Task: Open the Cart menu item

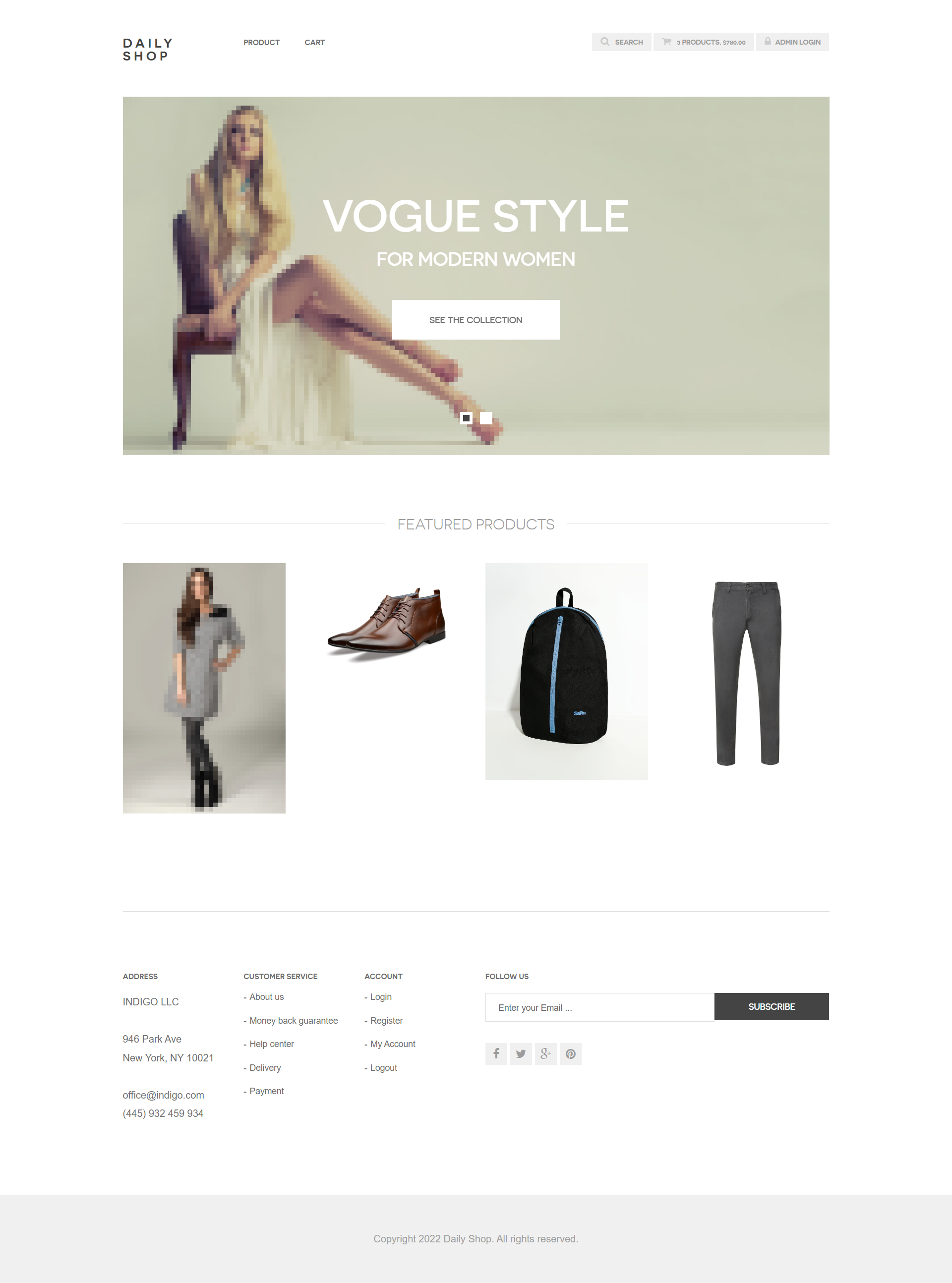Action: pyautogui.click(x=315, y=42)
